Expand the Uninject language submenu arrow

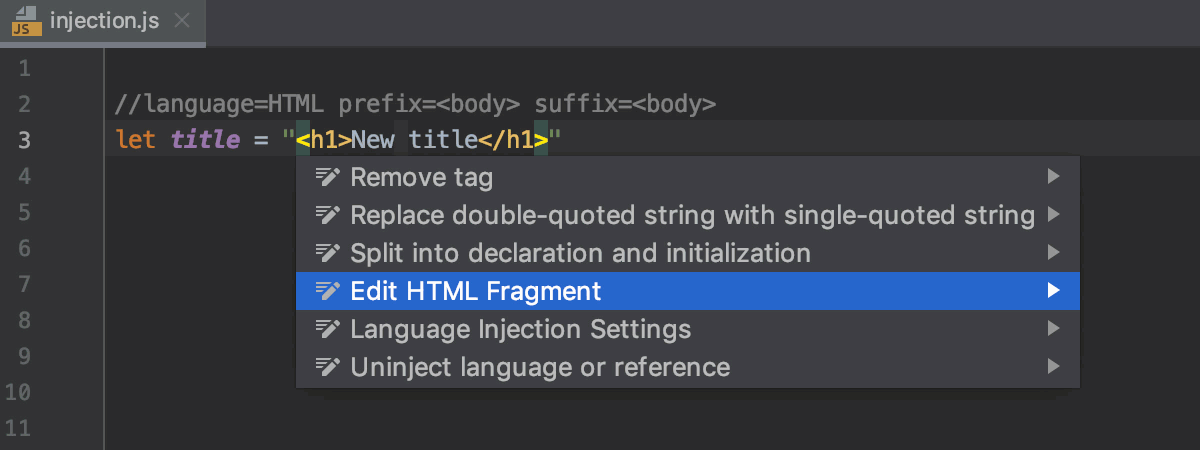tap(1052, 367)
